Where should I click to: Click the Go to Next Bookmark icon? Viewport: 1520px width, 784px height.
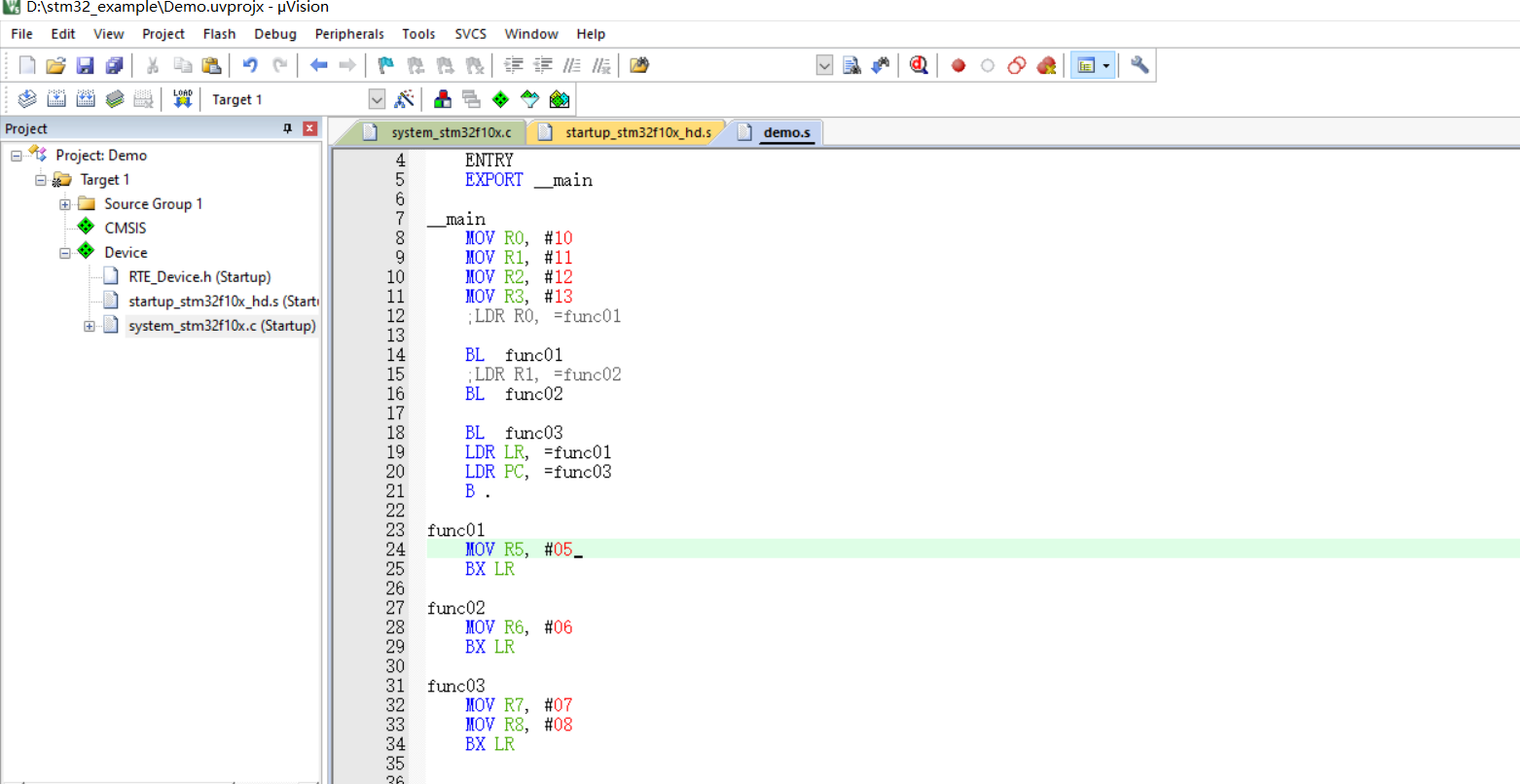(x=446, y=65)
